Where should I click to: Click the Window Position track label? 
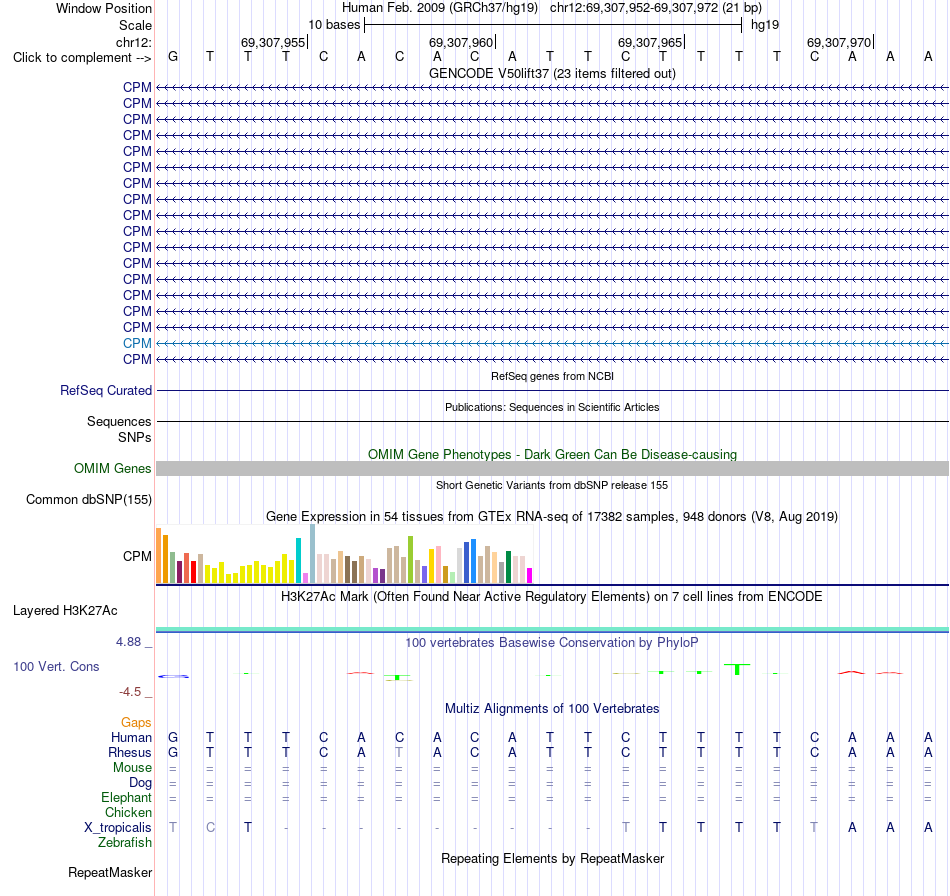pyautogui.click(x=104, y=8)
